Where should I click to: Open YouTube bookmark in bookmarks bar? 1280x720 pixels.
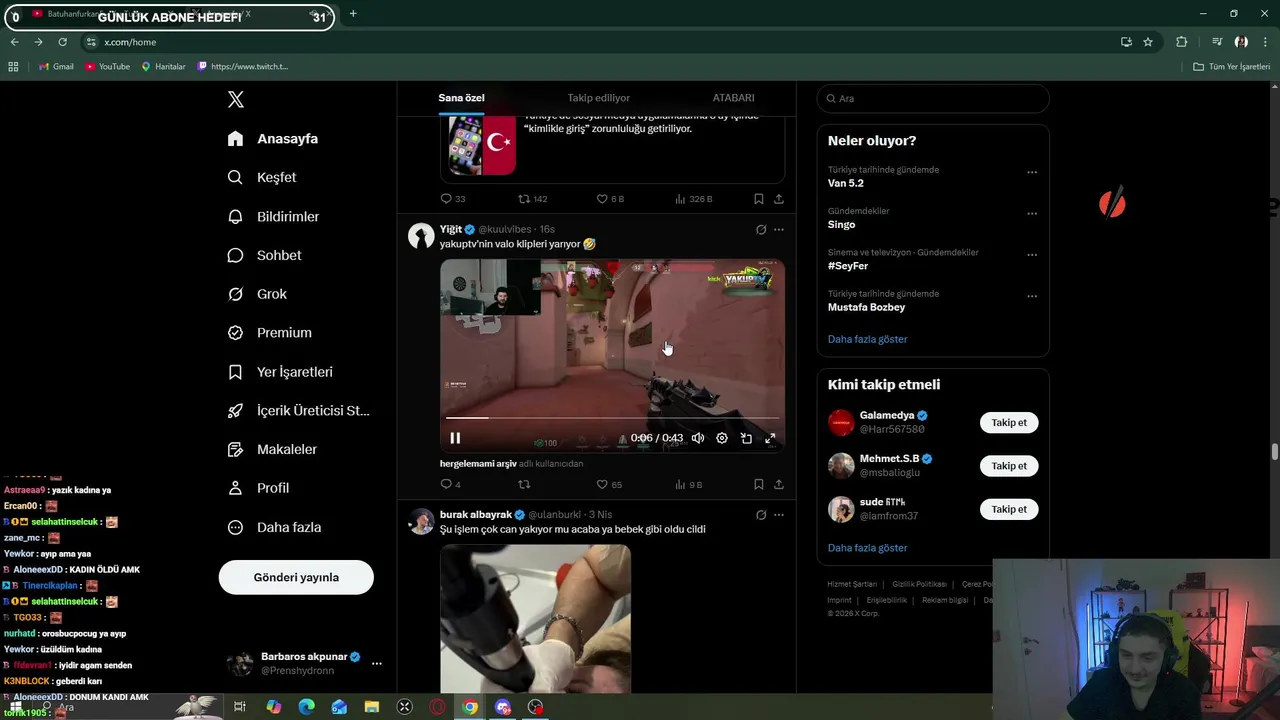(x=108, y=66)
